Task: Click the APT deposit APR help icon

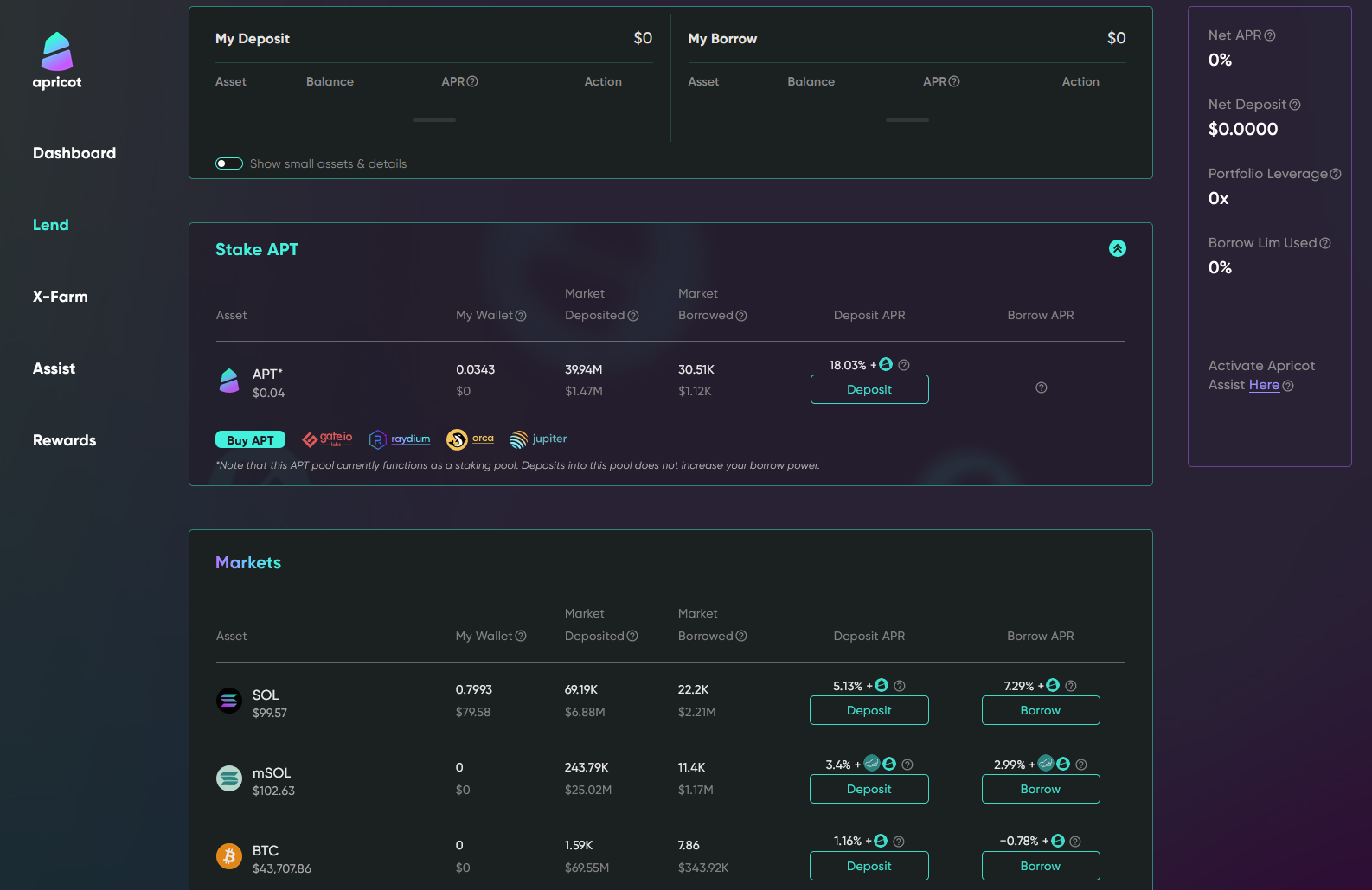Action: tap(904, 365)
